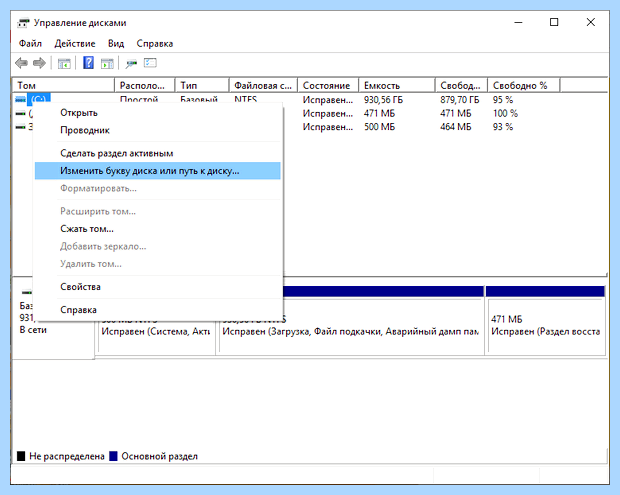This screenshot has height=495, width=620.
Task: Sort by the Том column header
Action: (x=64, y=85)
